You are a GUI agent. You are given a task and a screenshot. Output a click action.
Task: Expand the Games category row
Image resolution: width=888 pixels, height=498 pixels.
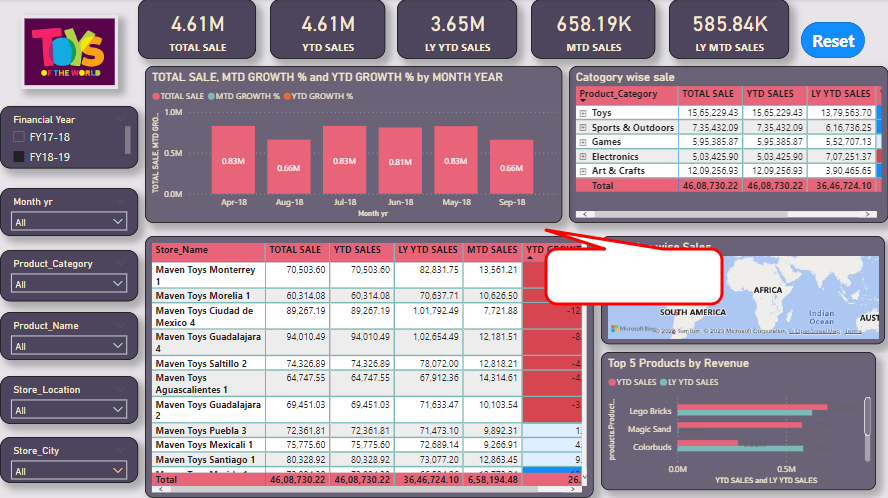583,142
